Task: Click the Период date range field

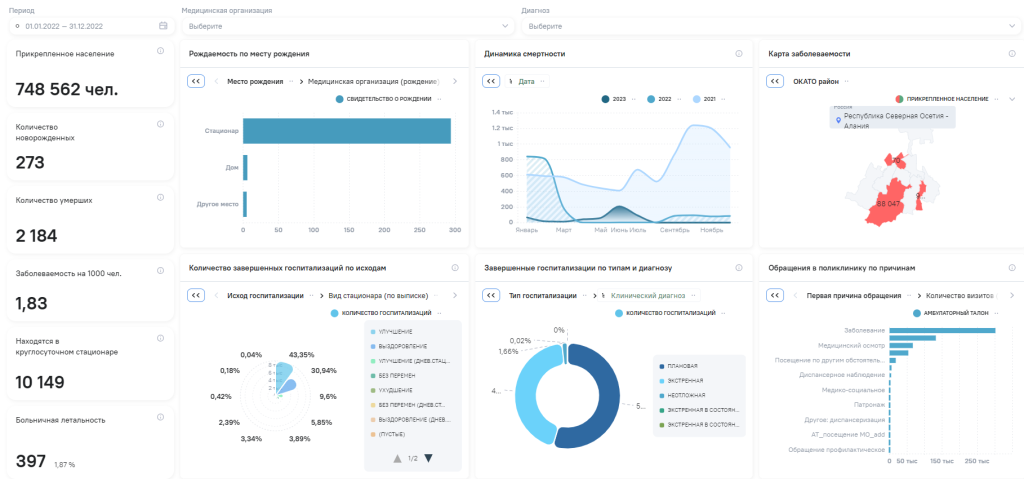Action: click(x=85, y=25)
